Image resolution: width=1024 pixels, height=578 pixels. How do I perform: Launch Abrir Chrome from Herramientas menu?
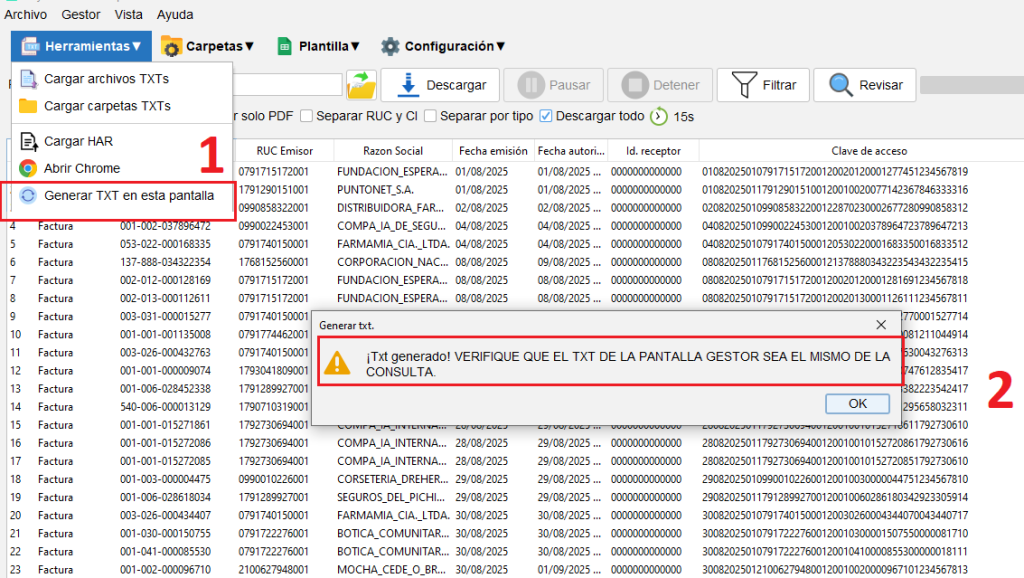coord(81,168)
